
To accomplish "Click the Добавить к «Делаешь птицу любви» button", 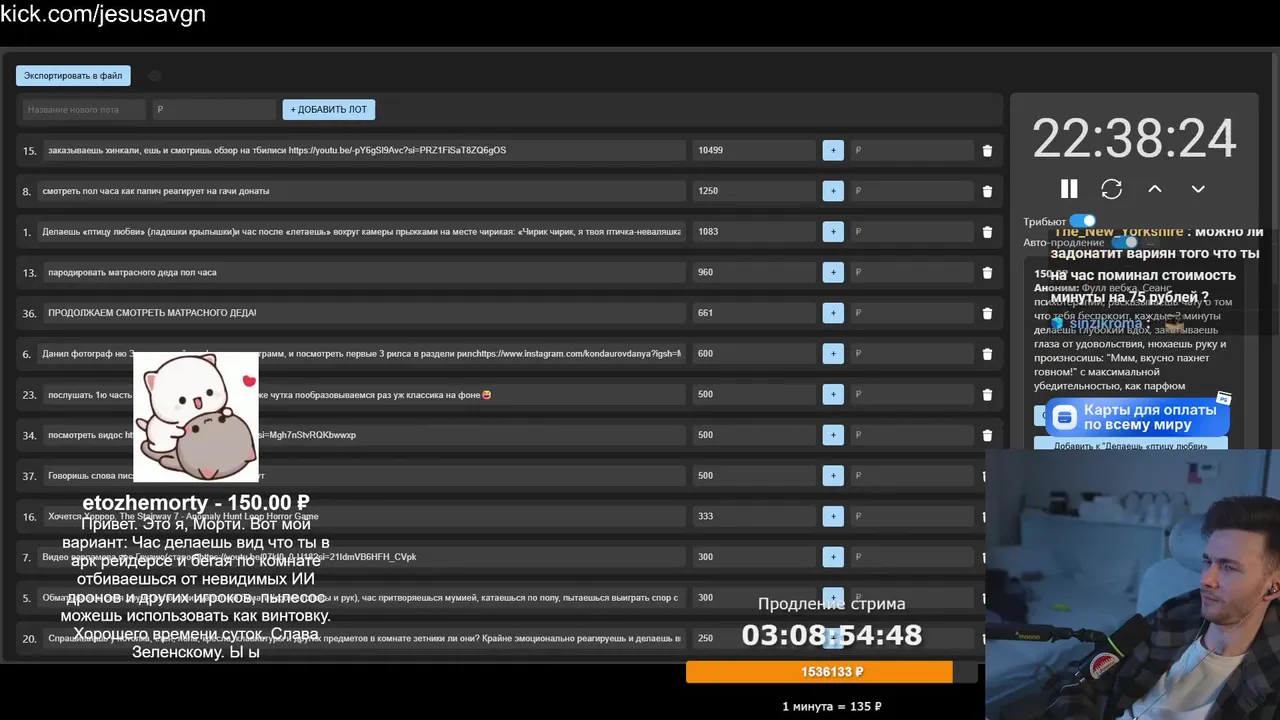I will [x=1130, y=445].
